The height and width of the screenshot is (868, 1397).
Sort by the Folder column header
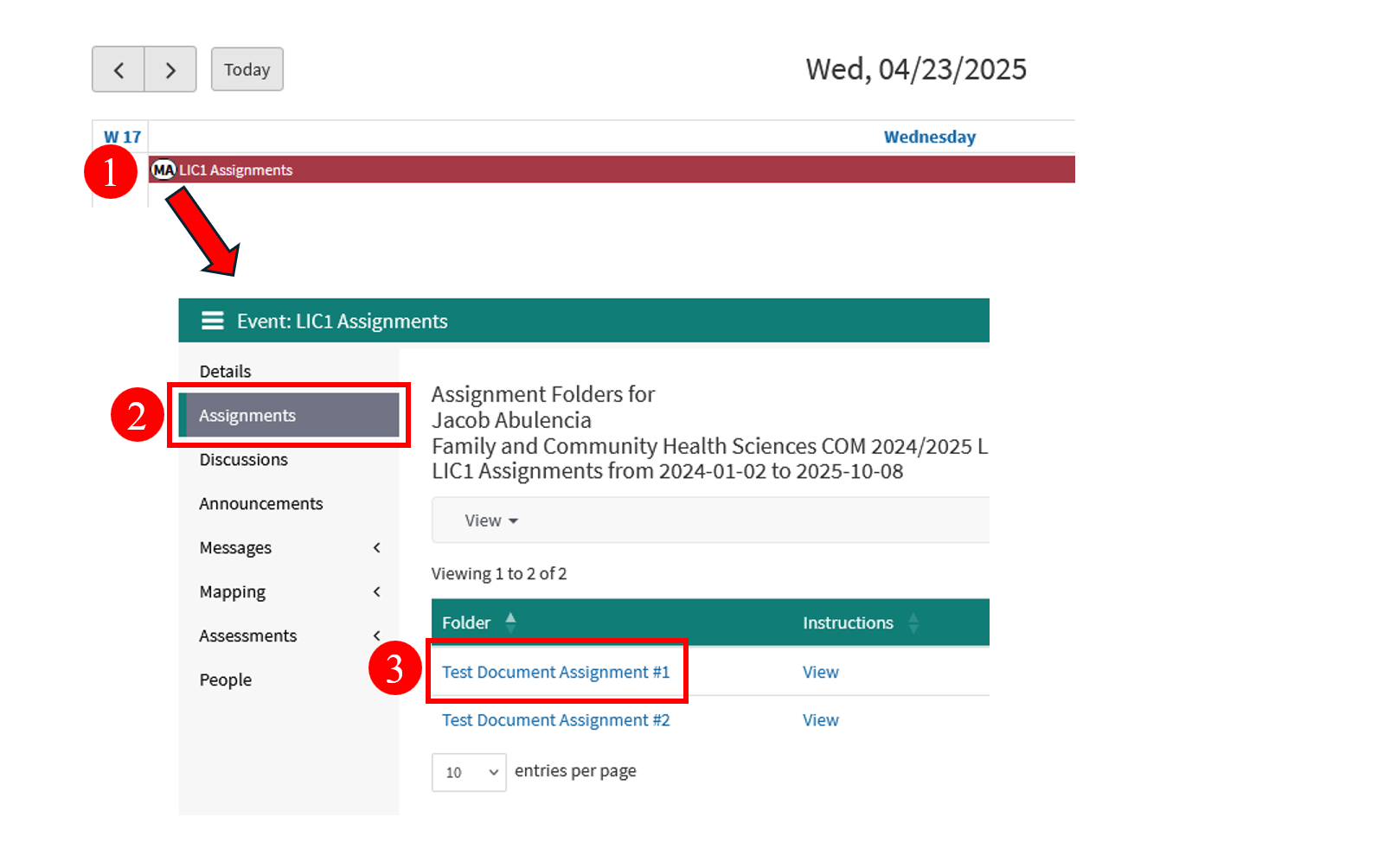coord(466,622)
